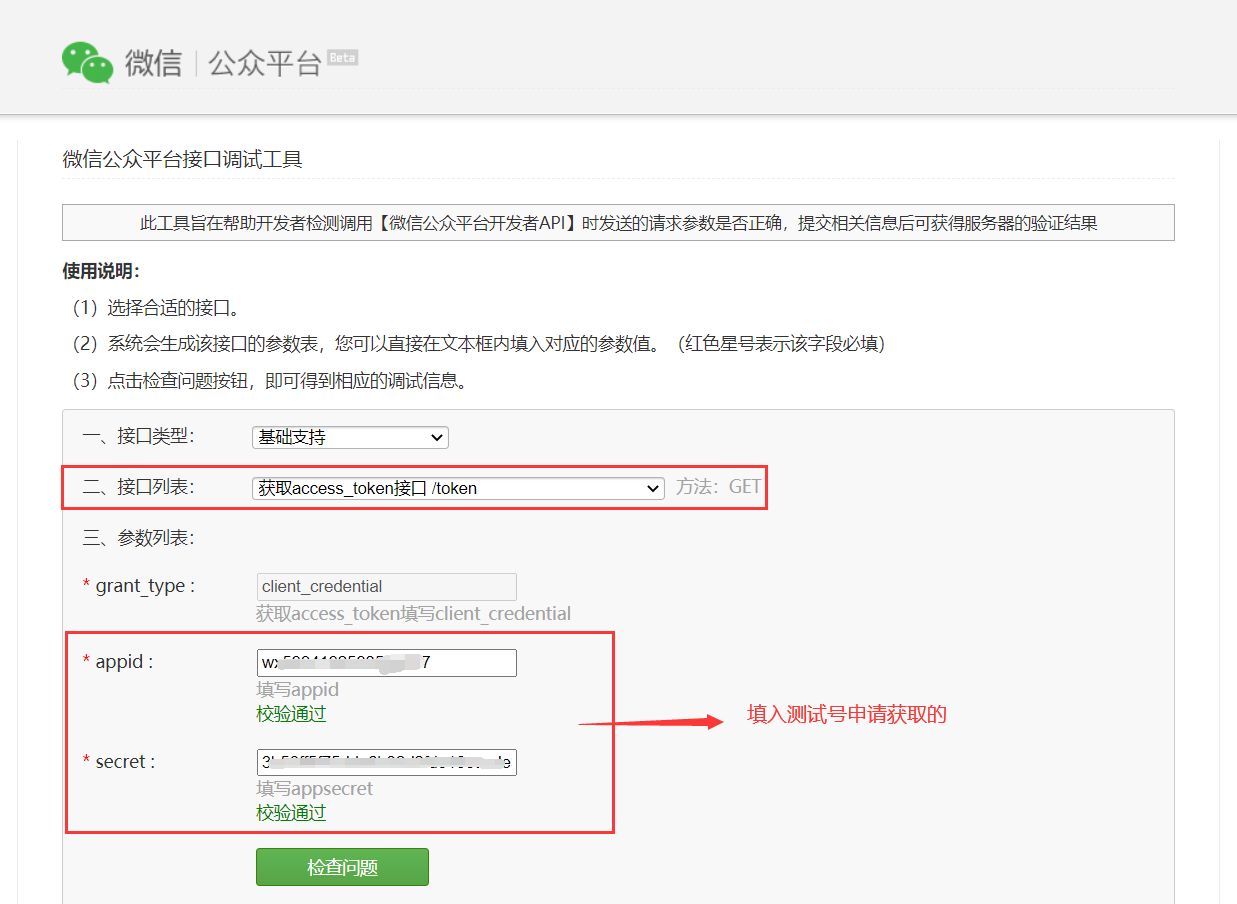Click the green 检查问题 button
The height and width of the screenshot is (904, 1237).
pos(342,866)
